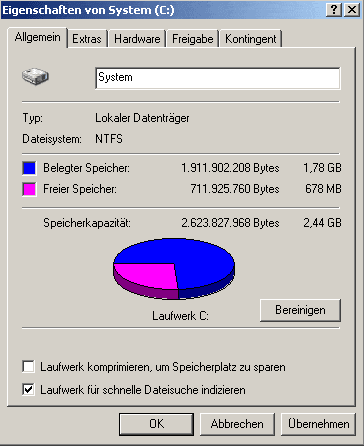
Task: Switch to the Extras tab
Action: tap(87, 39)
